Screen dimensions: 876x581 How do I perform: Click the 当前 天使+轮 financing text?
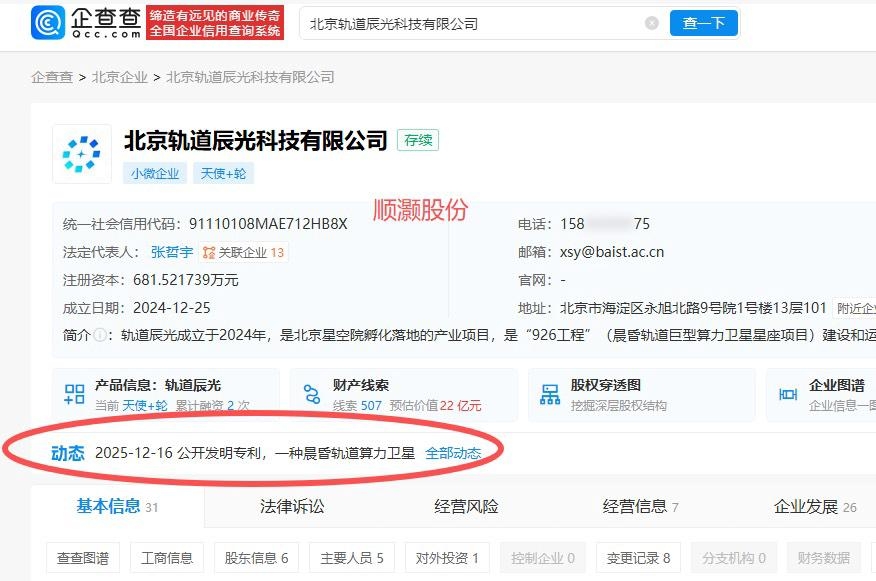[x=131, y=406]
